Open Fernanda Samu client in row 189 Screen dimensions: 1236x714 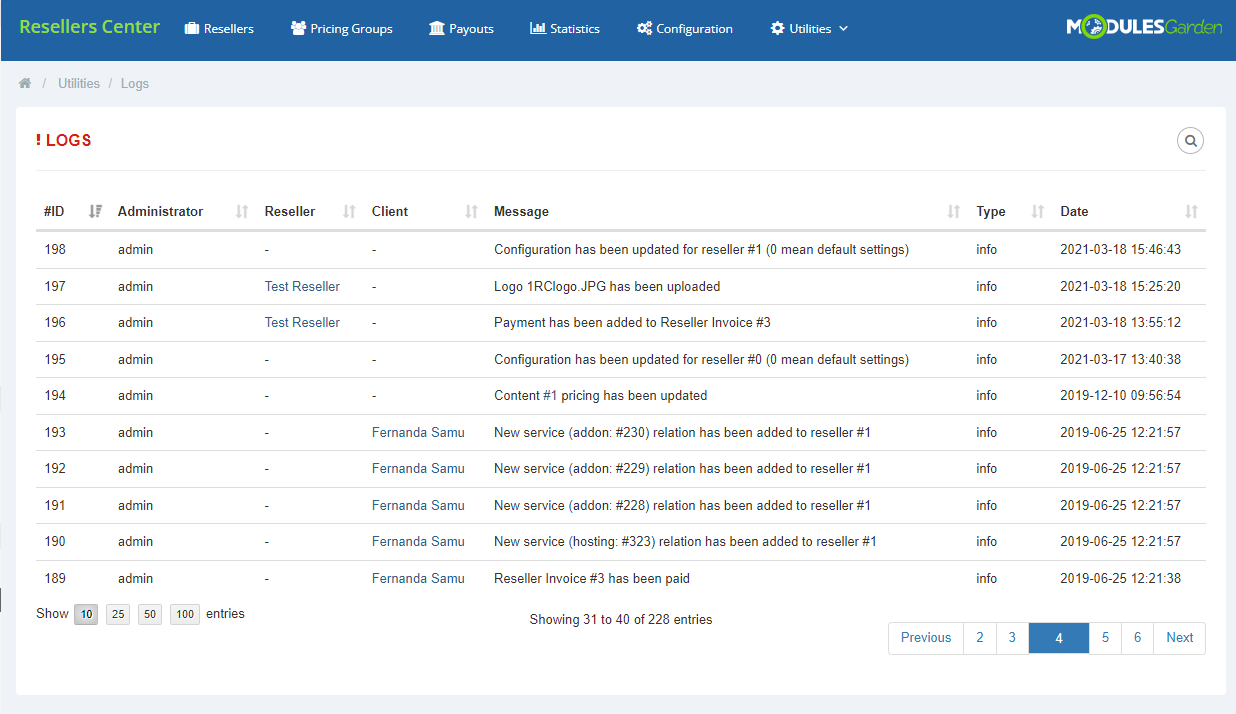418,578
